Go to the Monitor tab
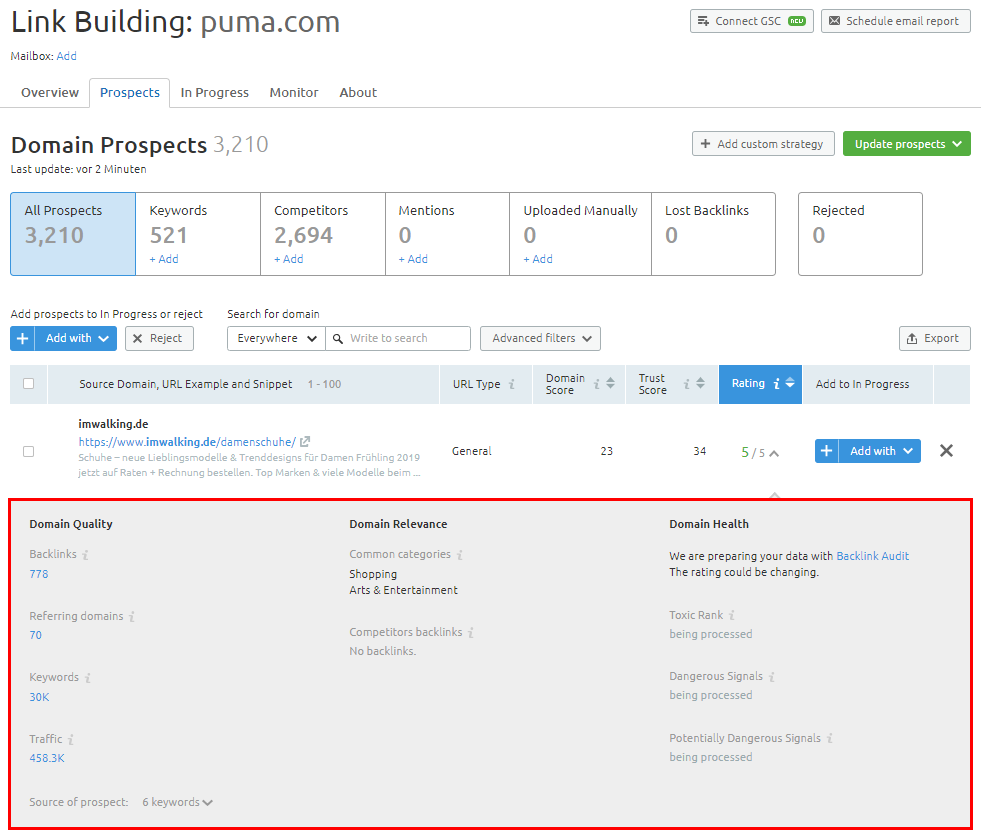 [294, 93]
